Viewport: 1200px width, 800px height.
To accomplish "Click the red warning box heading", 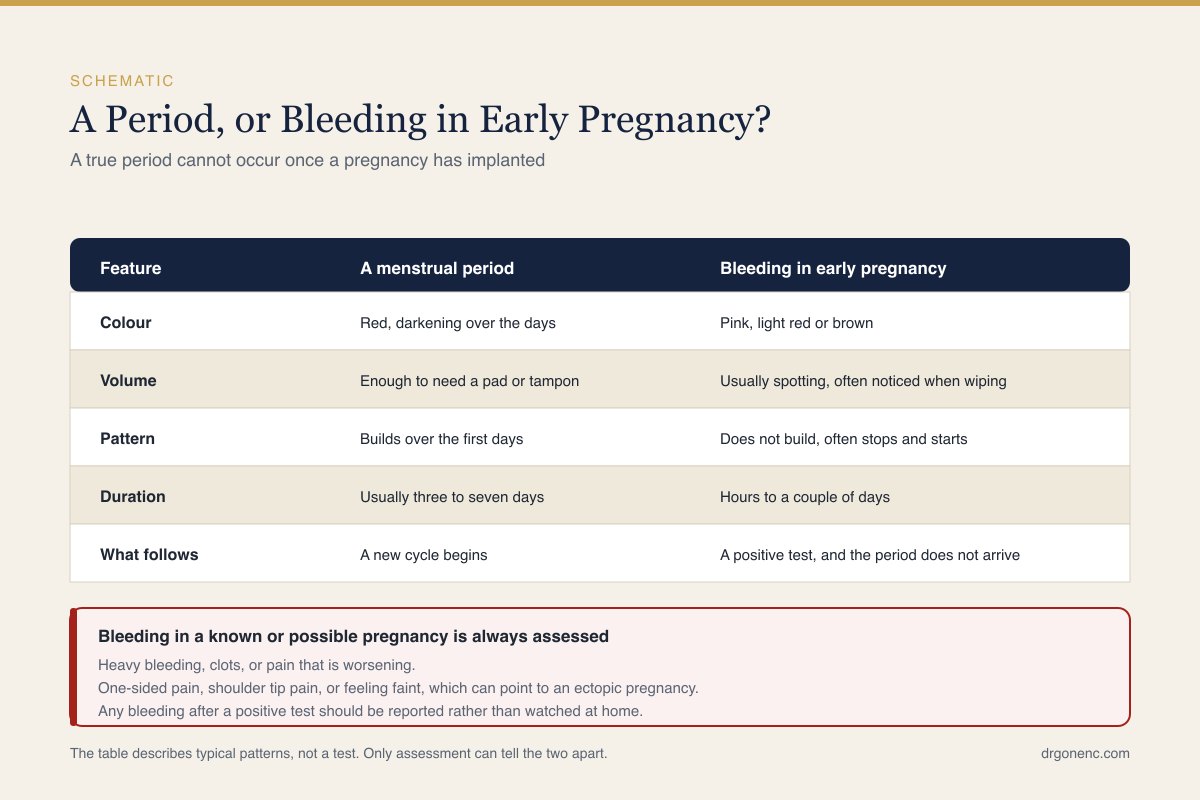I will pos(354,636).
